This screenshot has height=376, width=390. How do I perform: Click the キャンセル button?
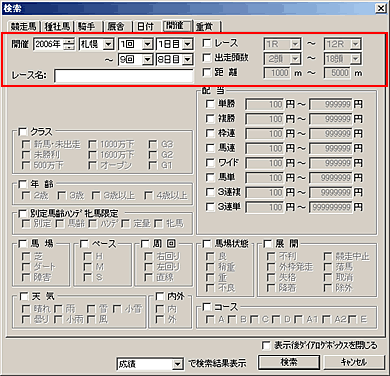click(354, 363)
